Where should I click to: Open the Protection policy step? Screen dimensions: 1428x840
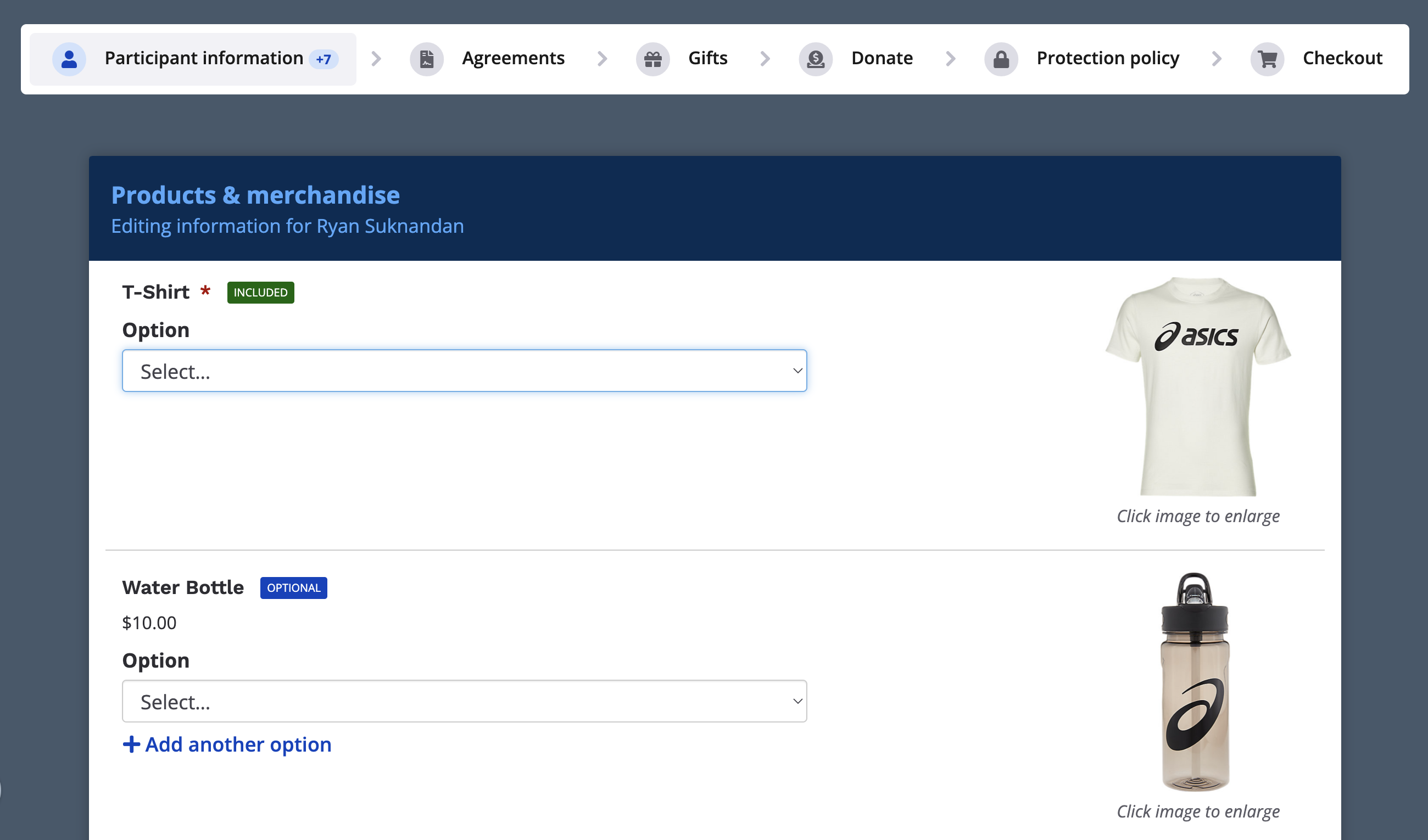(1108, 58)
